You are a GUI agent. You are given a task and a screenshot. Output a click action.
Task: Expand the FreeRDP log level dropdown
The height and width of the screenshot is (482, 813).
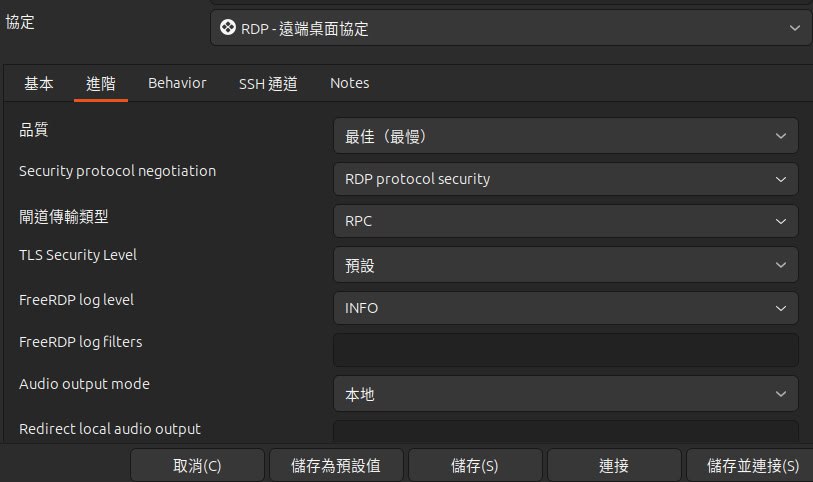click(565, 308)
